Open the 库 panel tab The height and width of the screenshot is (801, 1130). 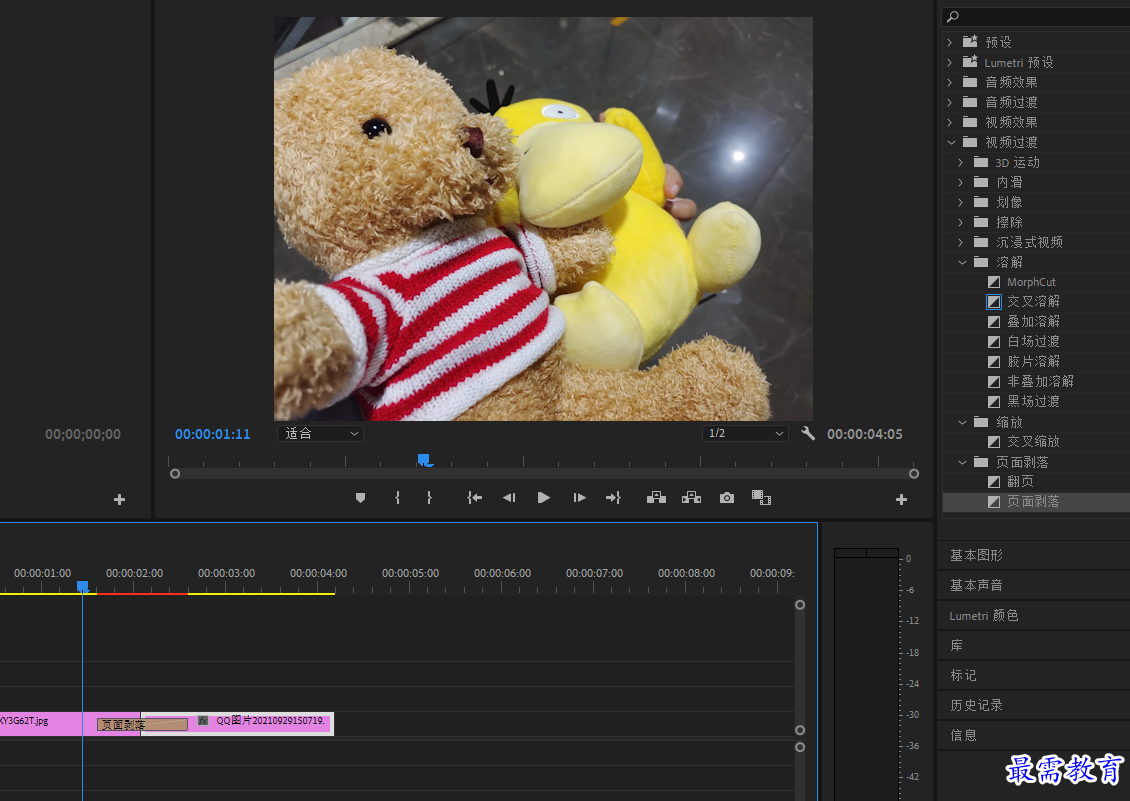(956, 645)
